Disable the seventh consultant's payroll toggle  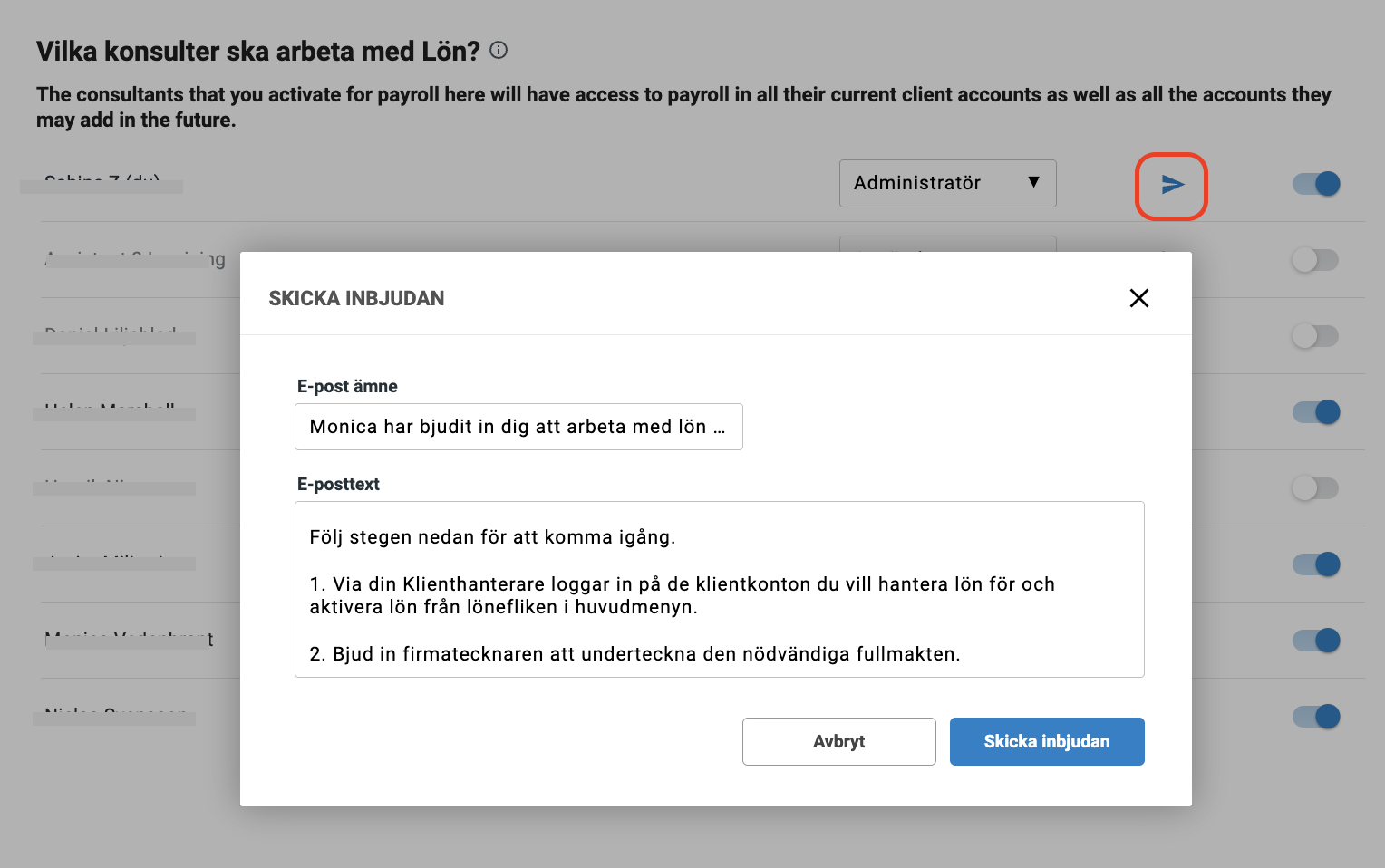coord(1316,641)
